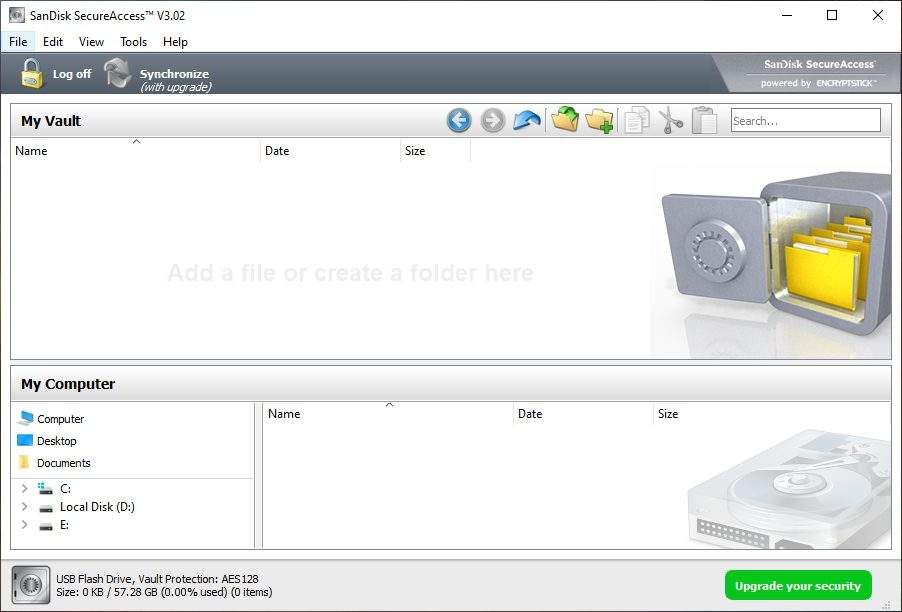The image size is (902, 612).
Task: Click the forward navigation arrow
Action: click(492, 120)
